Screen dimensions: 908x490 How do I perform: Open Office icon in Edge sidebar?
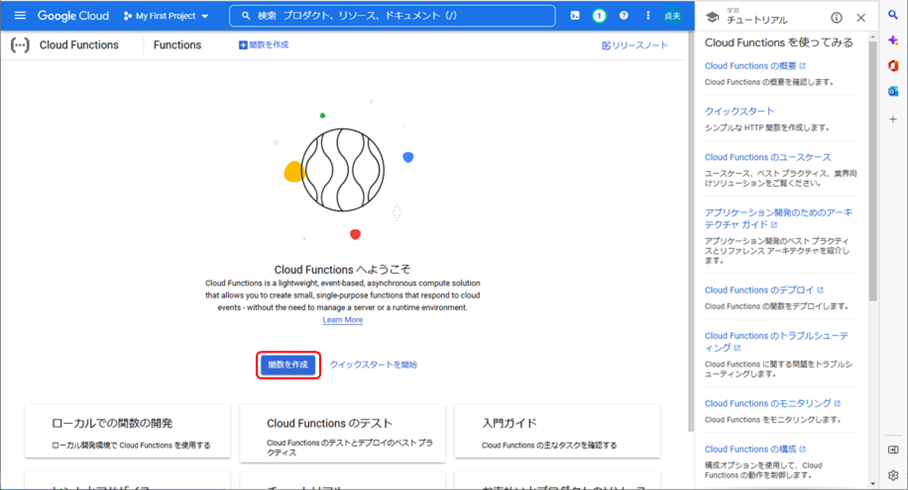click(x=893, y=66)
